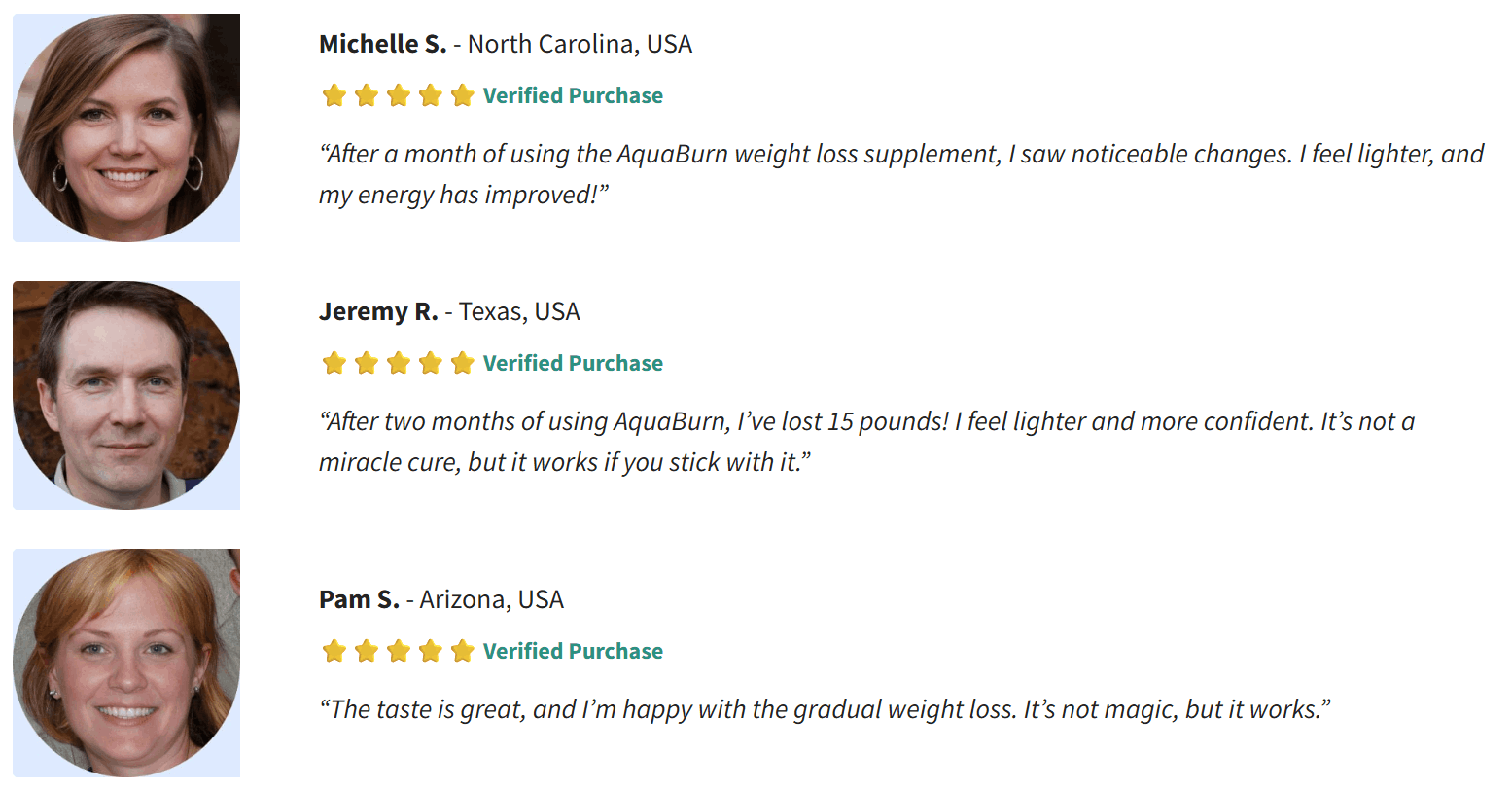The width and height of the screenshot is (1512, 791).
Task: Click Michelle S.'s first rating star
Action: (334, 95)
